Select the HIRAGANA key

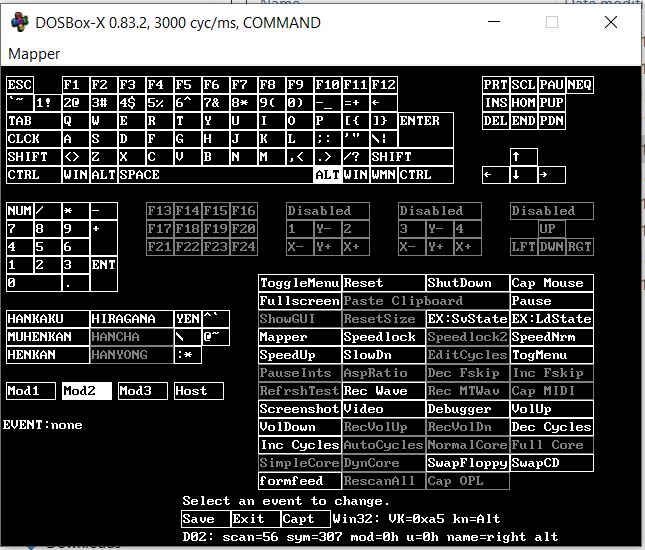coord(132,319)
